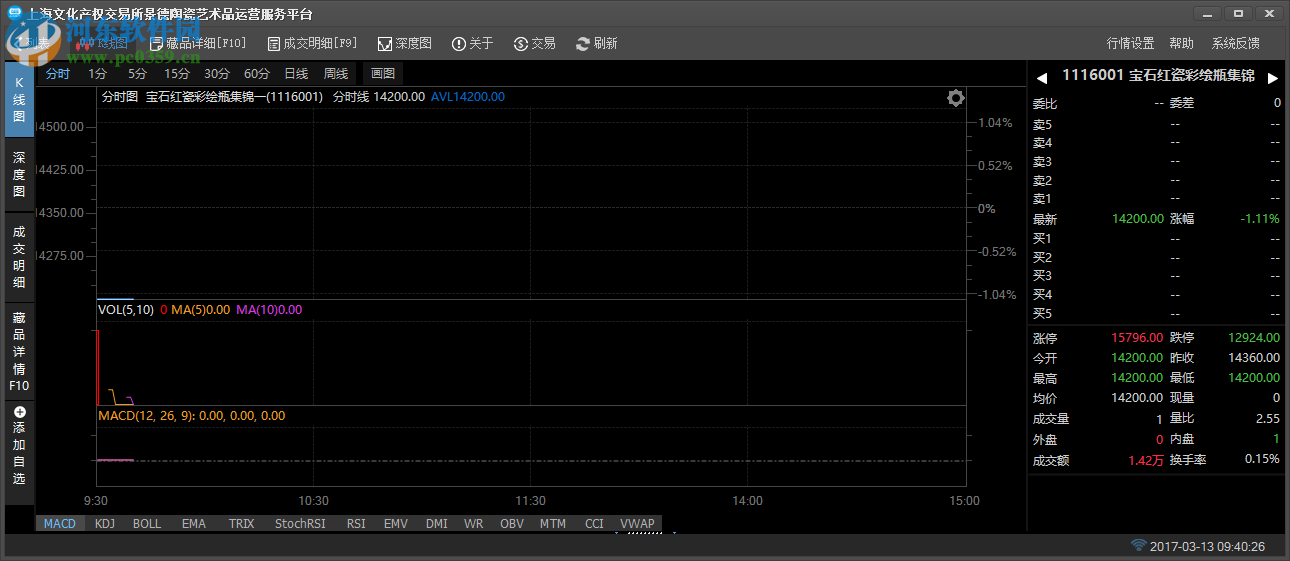The height and width of the screenshot is (561, 1290).
Task: Select the 60分 timeframe tab
Action: click(x=257, y=74)
